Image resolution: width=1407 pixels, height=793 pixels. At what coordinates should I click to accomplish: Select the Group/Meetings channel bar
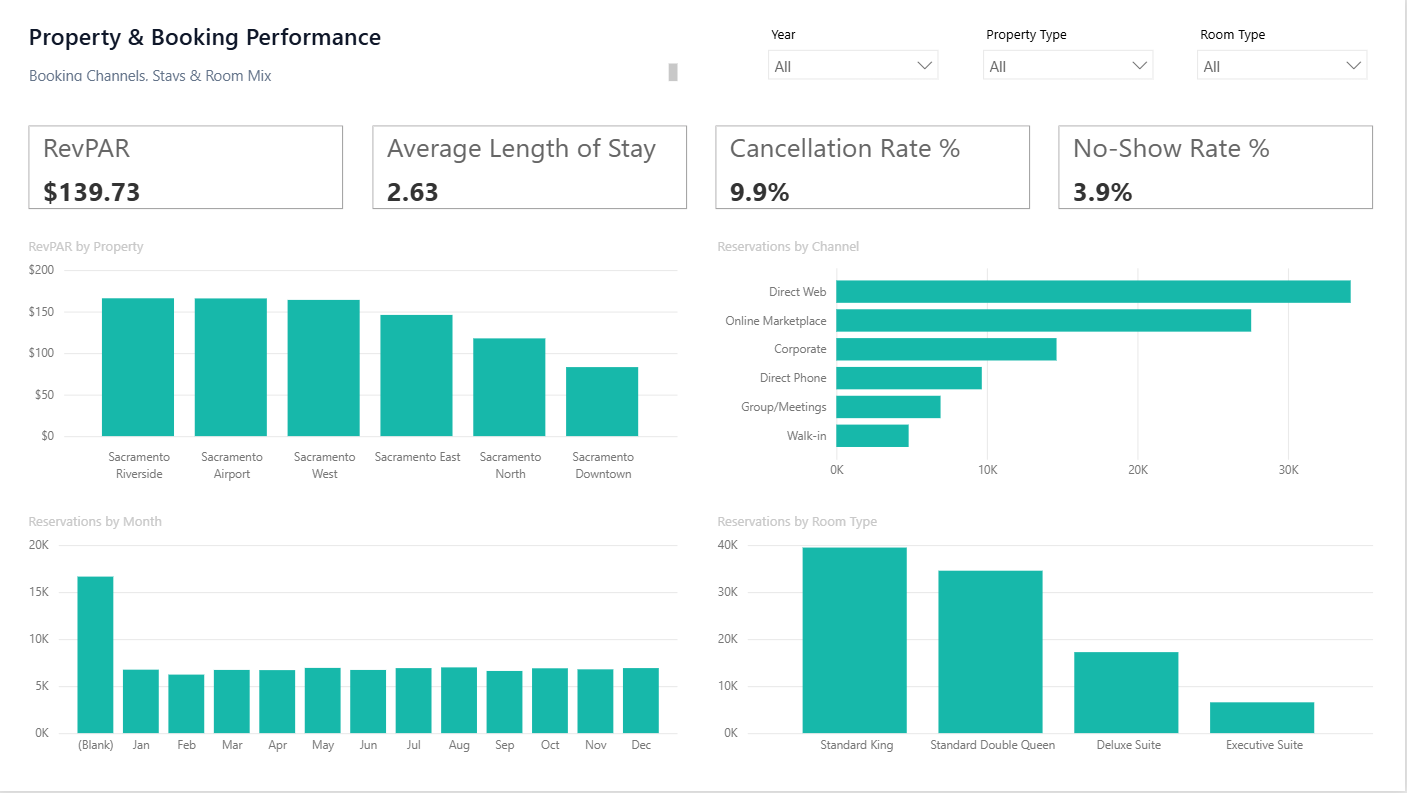pyautogui.click(x=888, y=407)
